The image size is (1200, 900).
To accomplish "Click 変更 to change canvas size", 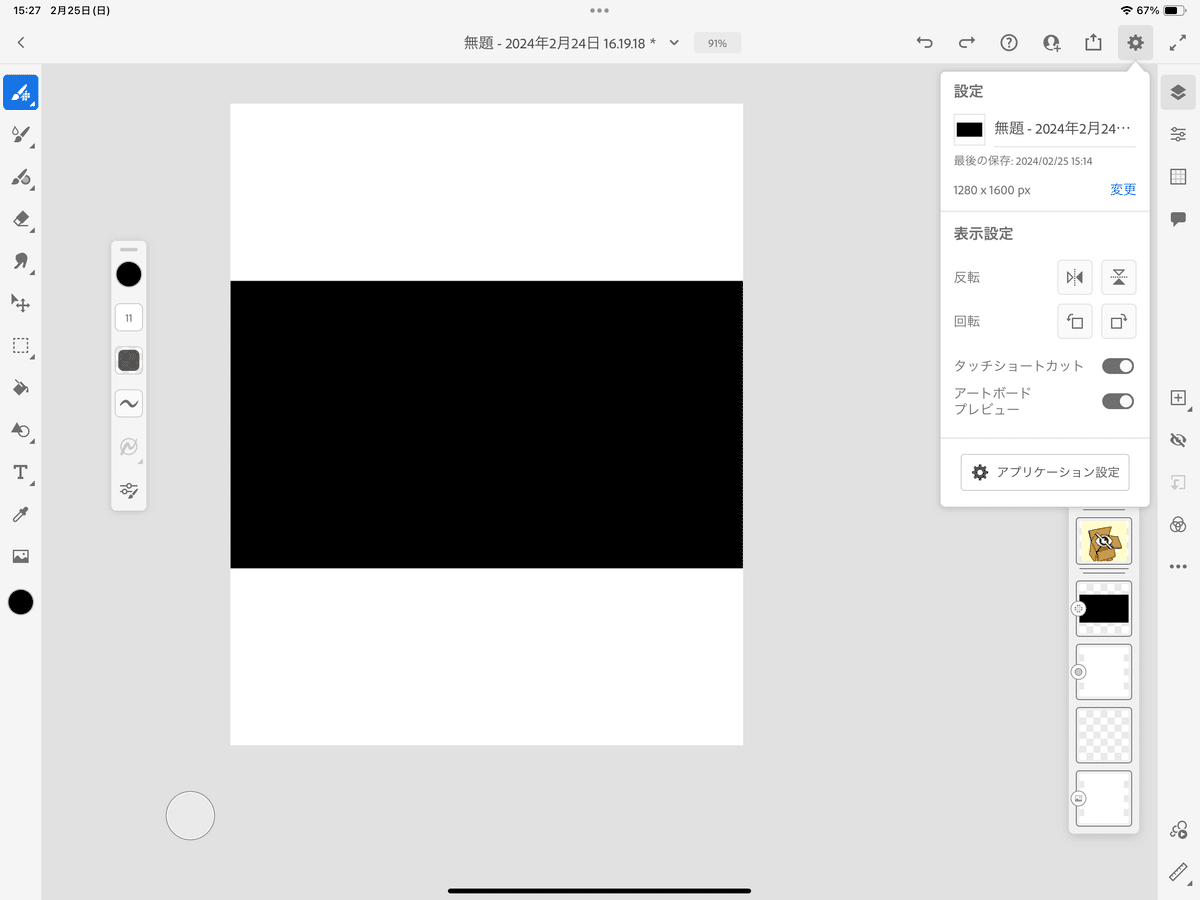I will pos(1123,189).
